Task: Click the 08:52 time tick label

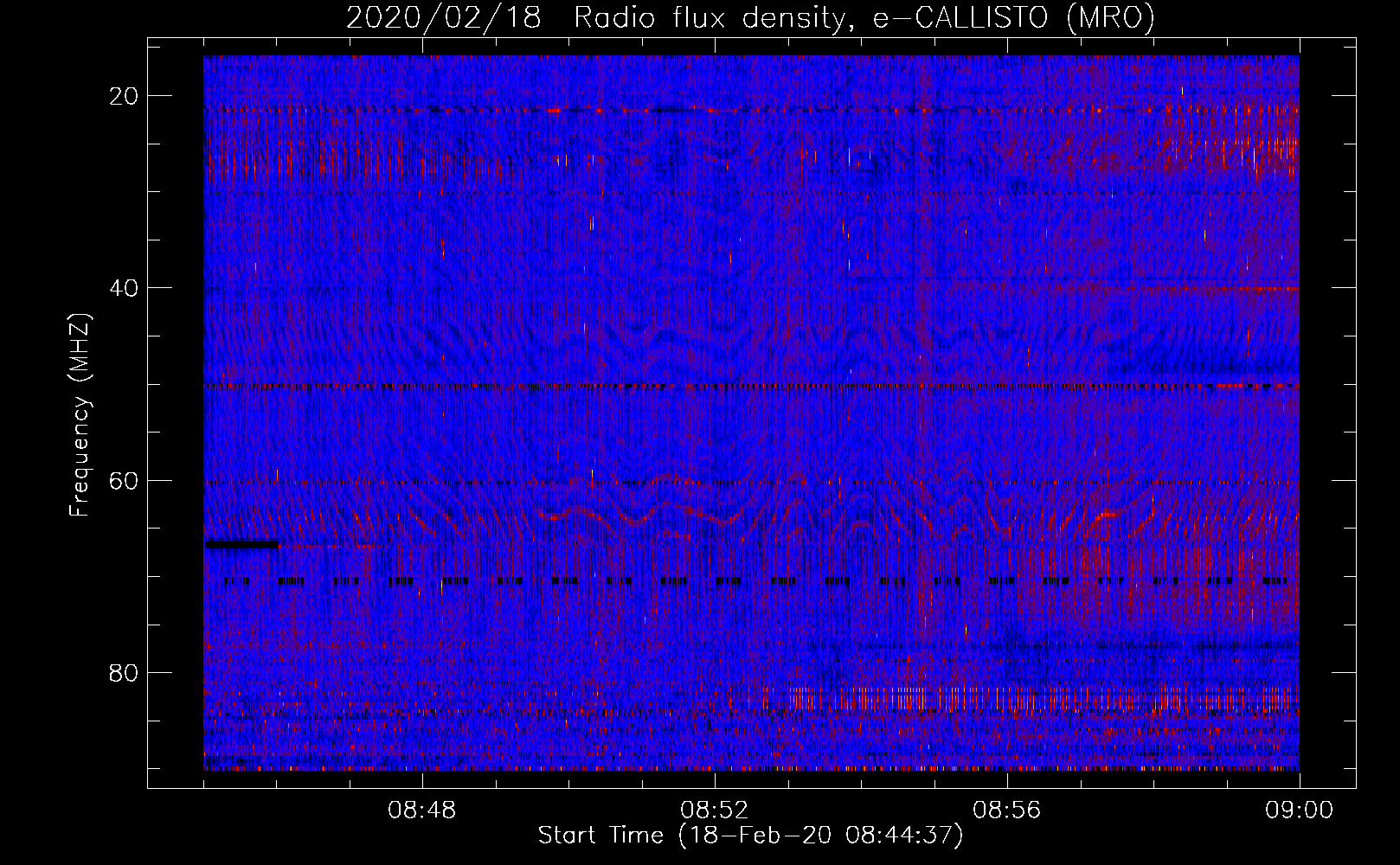Action: (715, 811)
